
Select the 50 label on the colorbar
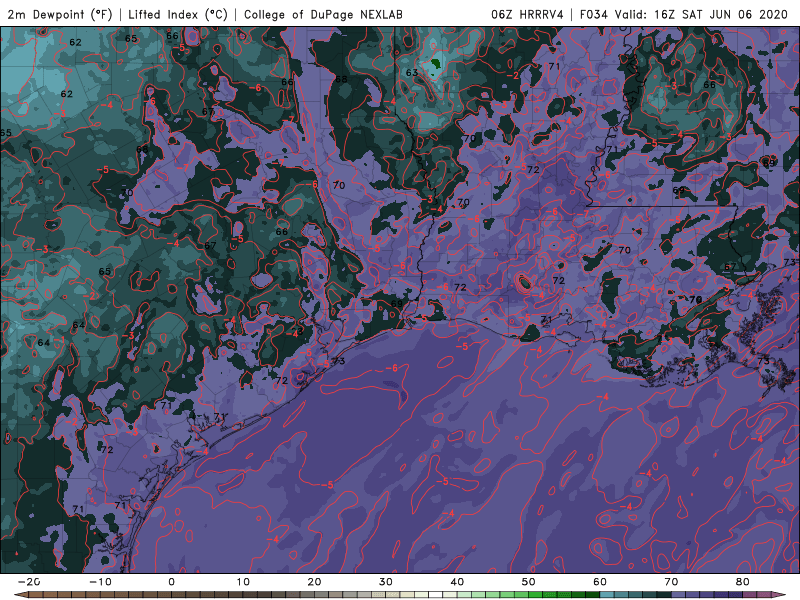point(529,582)
